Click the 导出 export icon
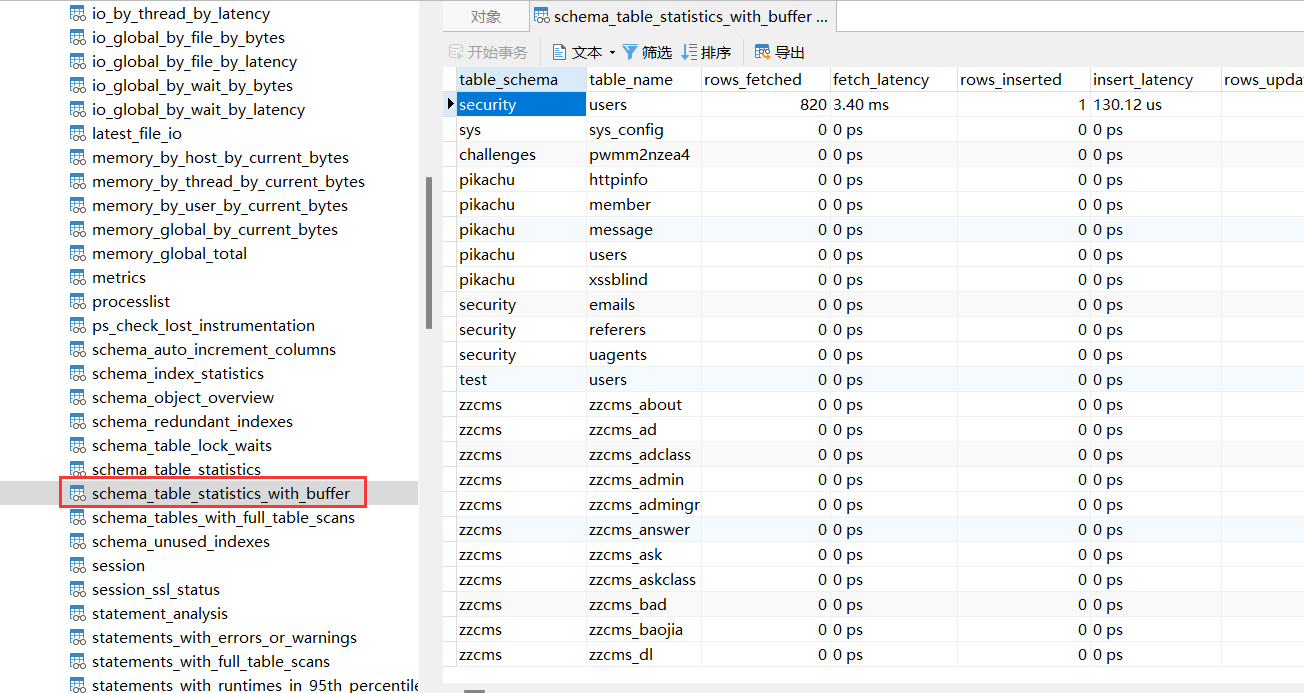 (763, 52)
